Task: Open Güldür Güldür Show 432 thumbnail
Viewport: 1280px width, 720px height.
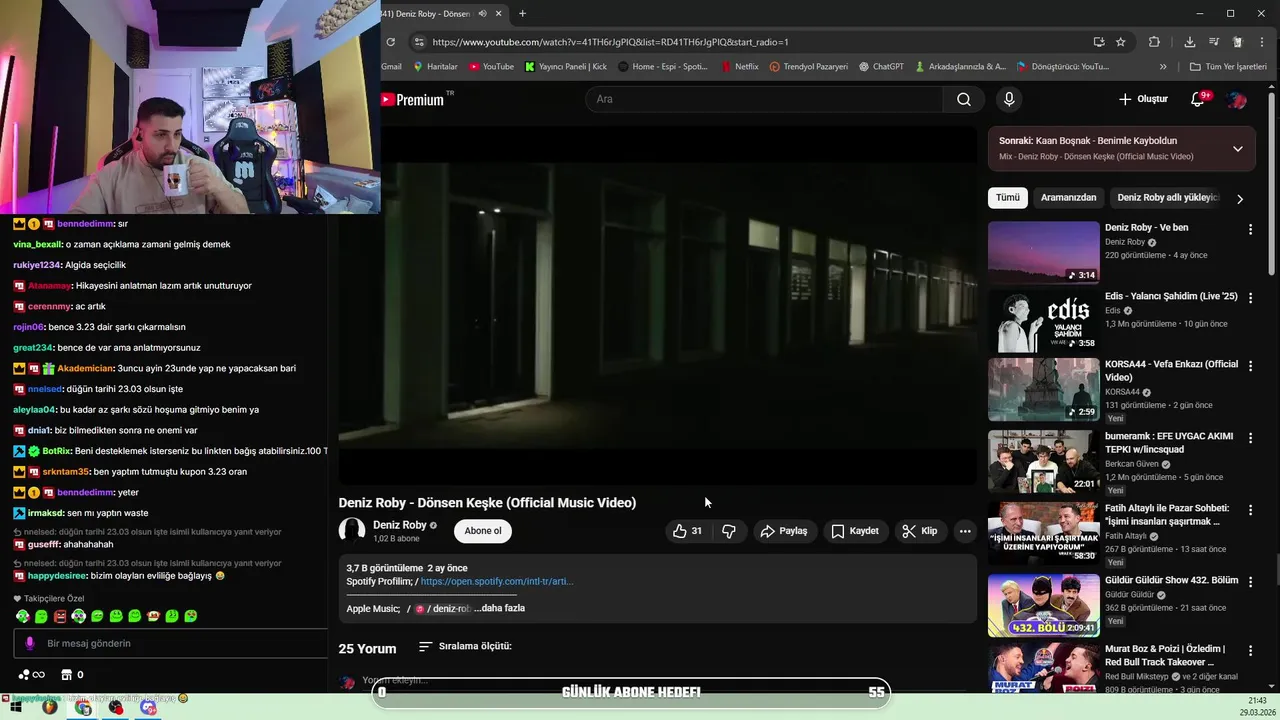Action: (1043, 605)
